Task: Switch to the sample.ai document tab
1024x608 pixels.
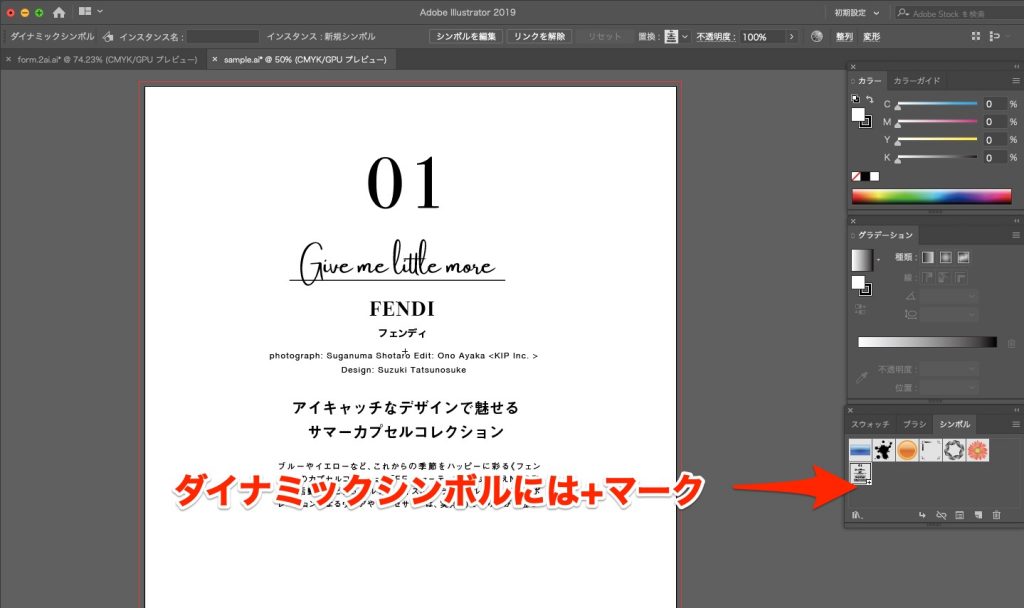Action: coord(305,59)
